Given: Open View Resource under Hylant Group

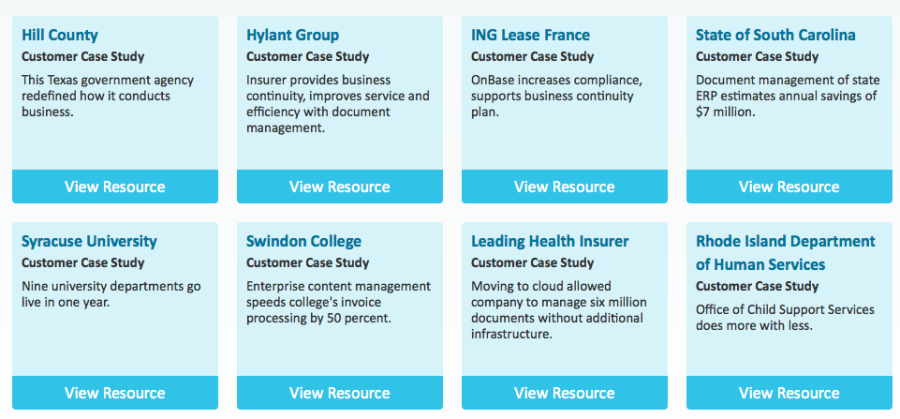Looking at the screenshot, I should coord(339,187).
